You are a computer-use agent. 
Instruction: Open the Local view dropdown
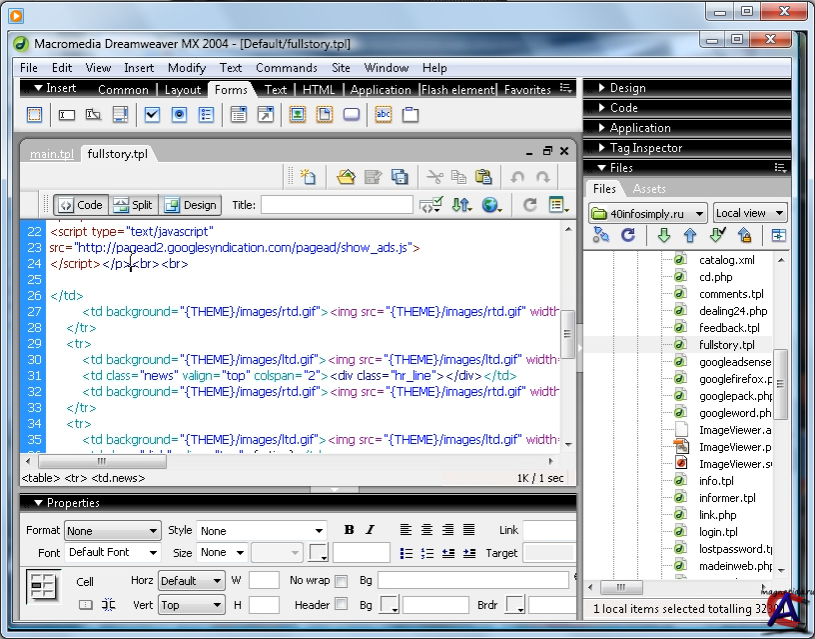coord(750,213)
